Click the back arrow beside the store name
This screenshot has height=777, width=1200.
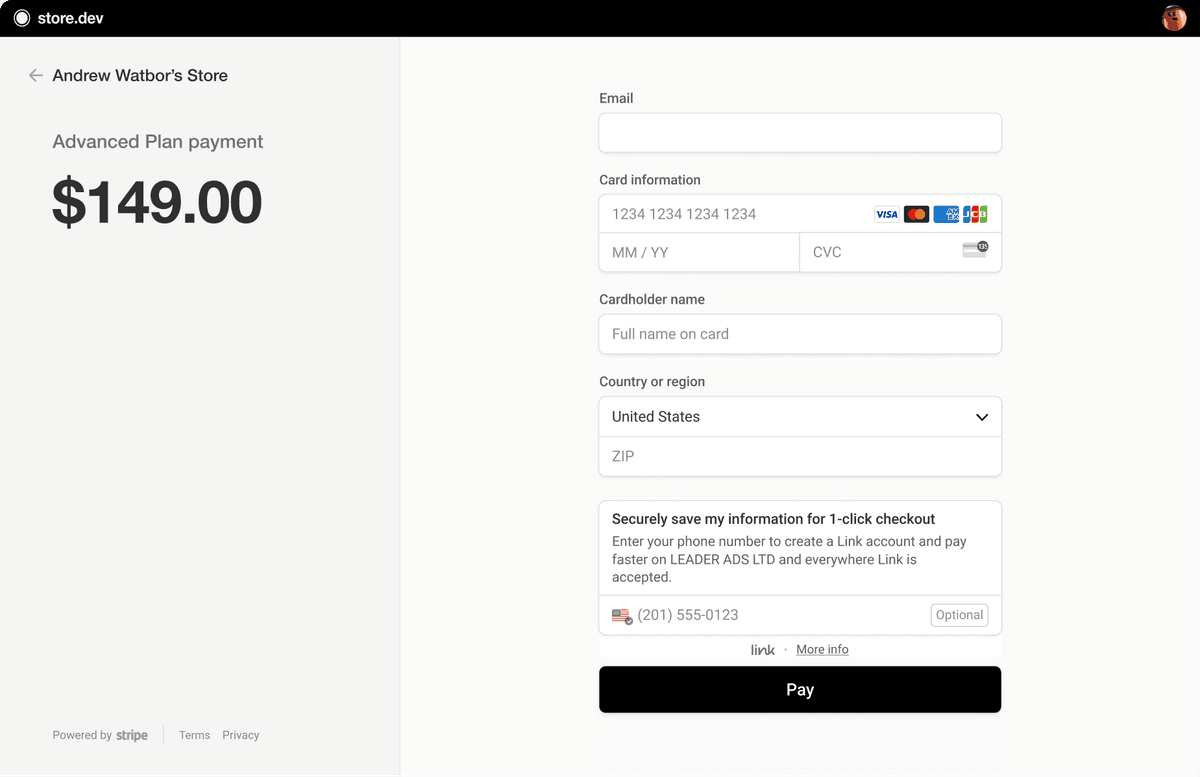coord(36,75)
